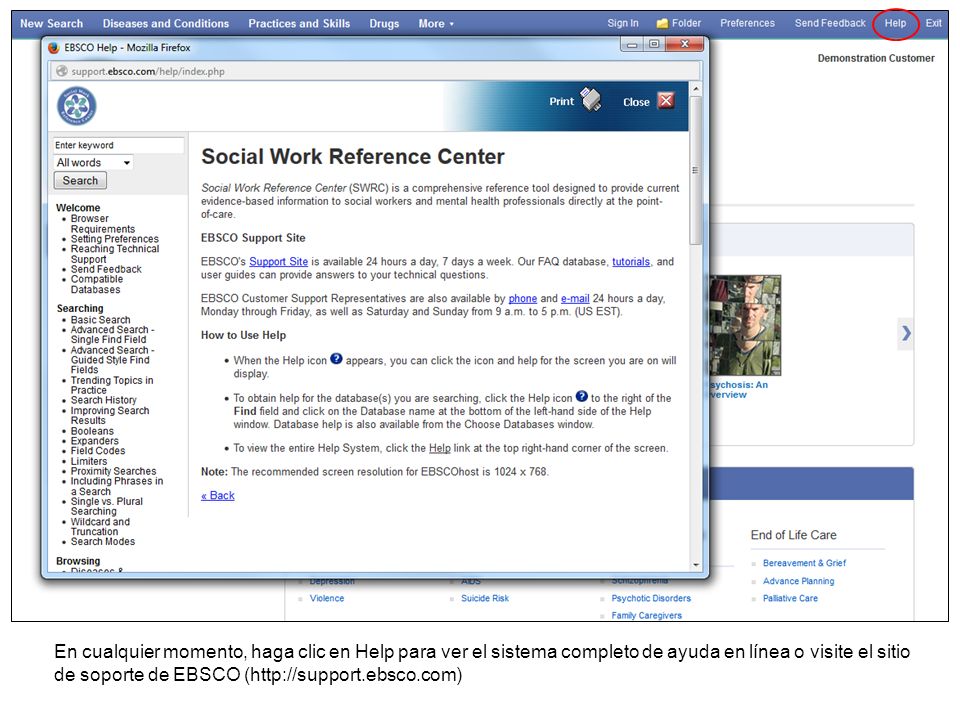Open Diseases and Conditions menu

pos(166,24)
